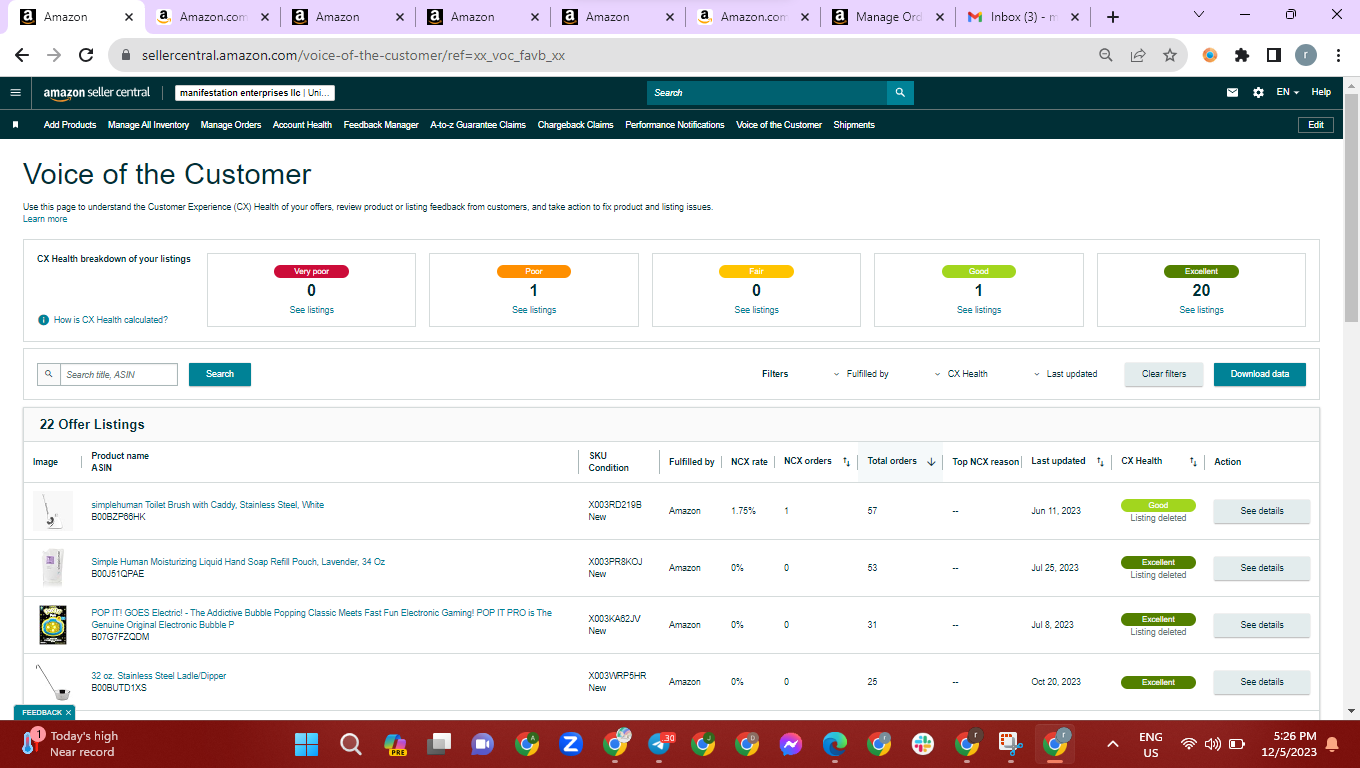Click the zoom magnifier icon in the address bar
Screen dimensions: 1360x768
pyautogui.click(x=1106, y=56)
